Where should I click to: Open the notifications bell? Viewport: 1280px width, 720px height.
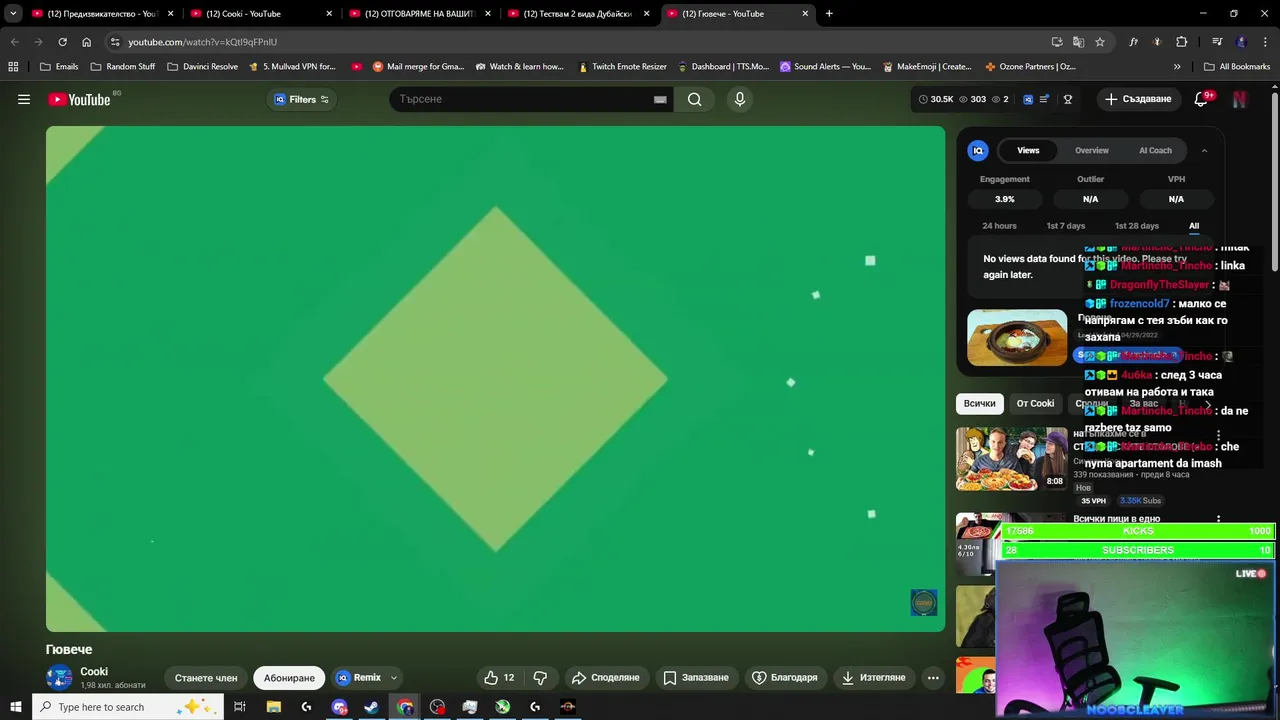point(1201,99)
